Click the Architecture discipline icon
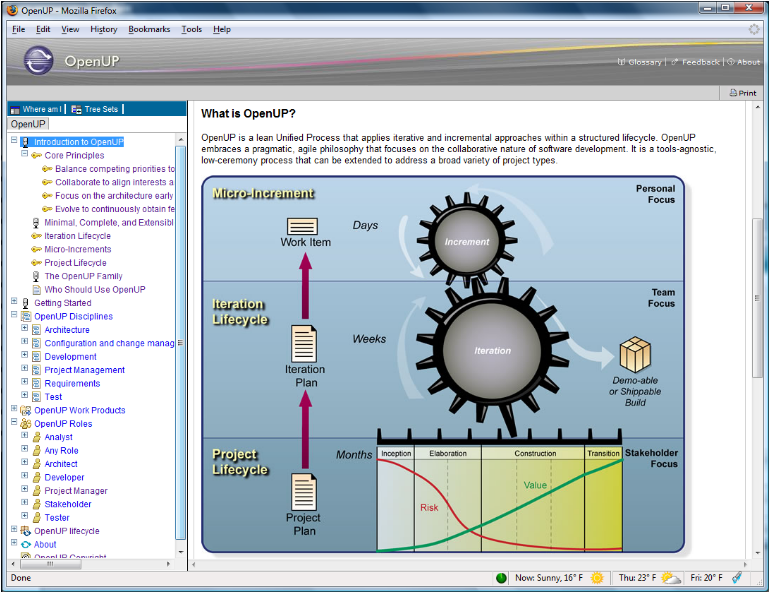Image resolution: width=770 pixels, height=593 pixels. (36, 330)
